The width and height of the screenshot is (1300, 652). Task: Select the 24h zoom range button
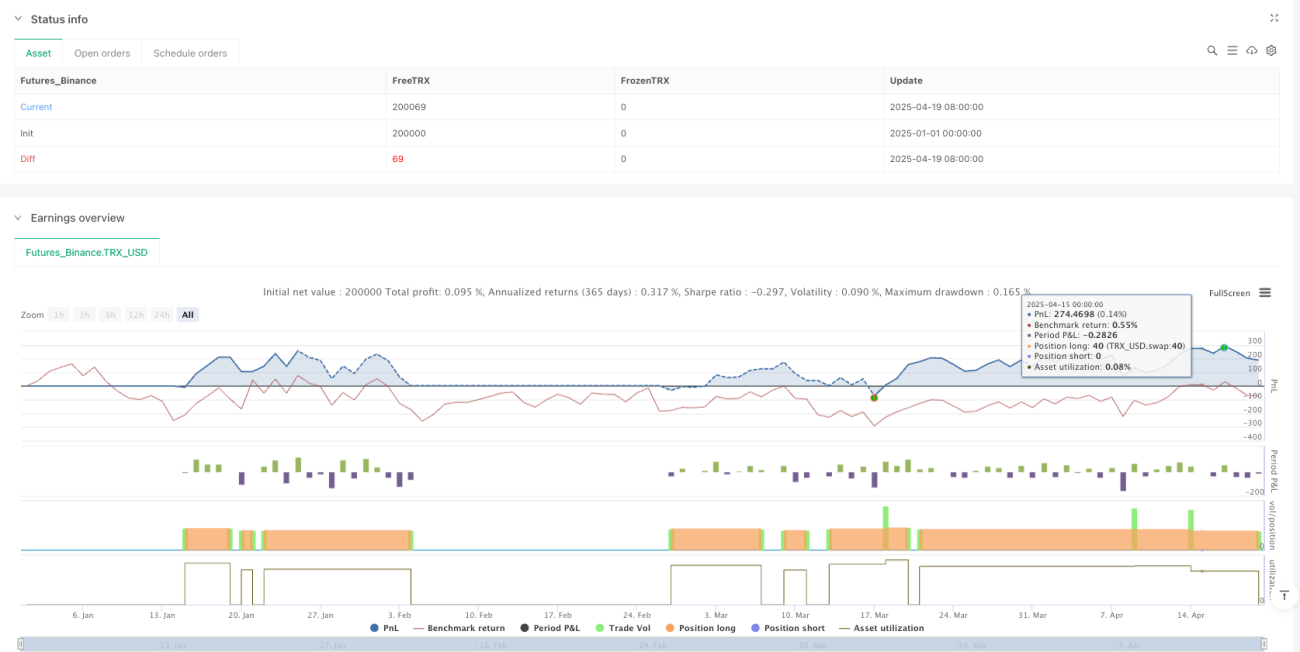click(162, 315)
